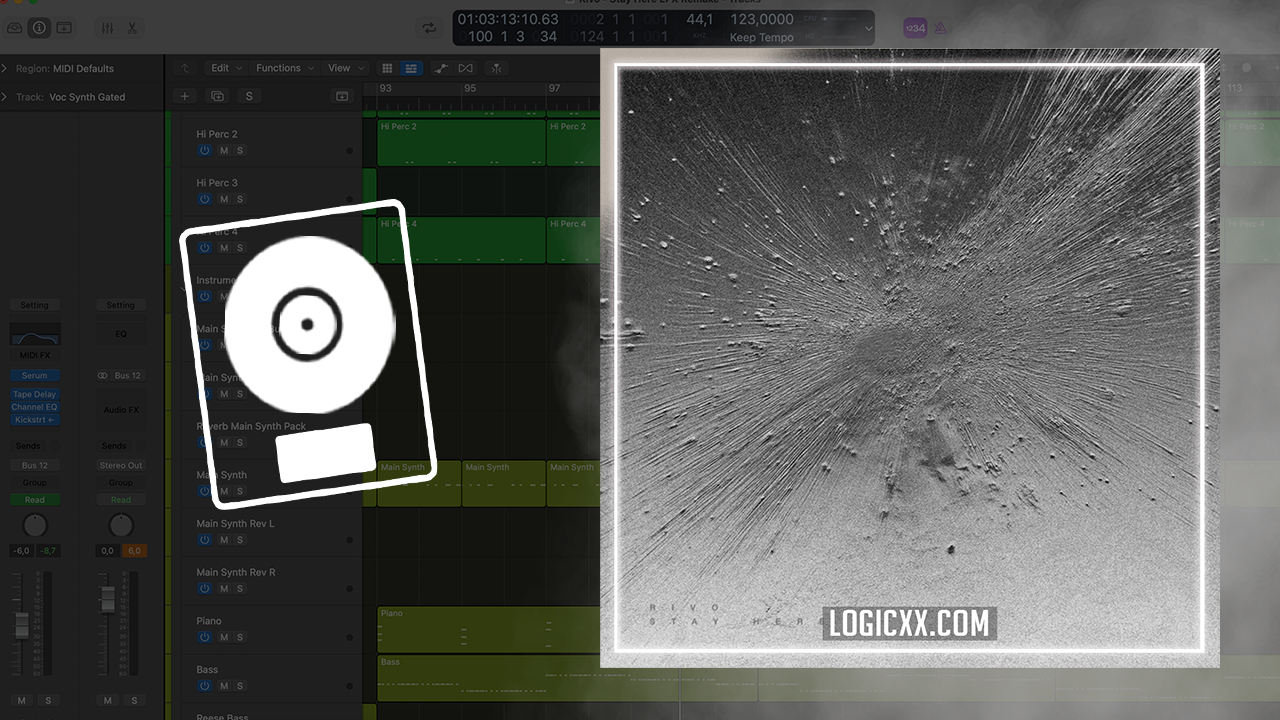Switch to the list tracks view icon
Screen dimensions: 1280x720
(x=411, y=68)
